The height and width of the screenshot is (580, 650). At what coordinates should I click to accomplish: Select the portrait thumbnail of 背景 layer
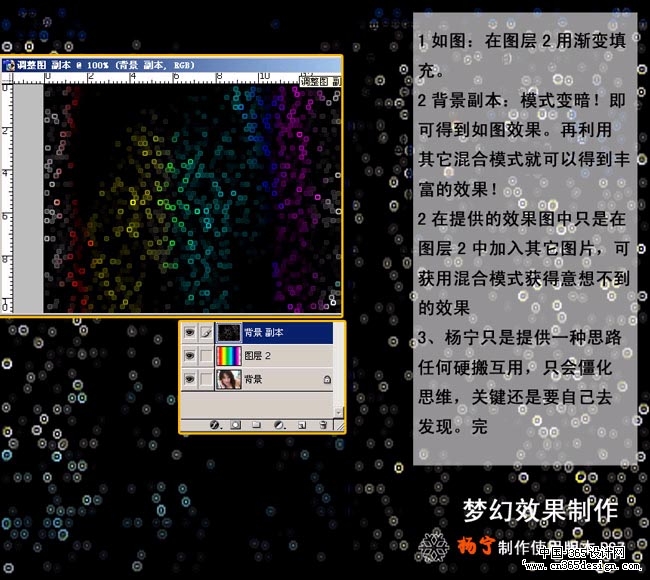[x=229, y=379]
